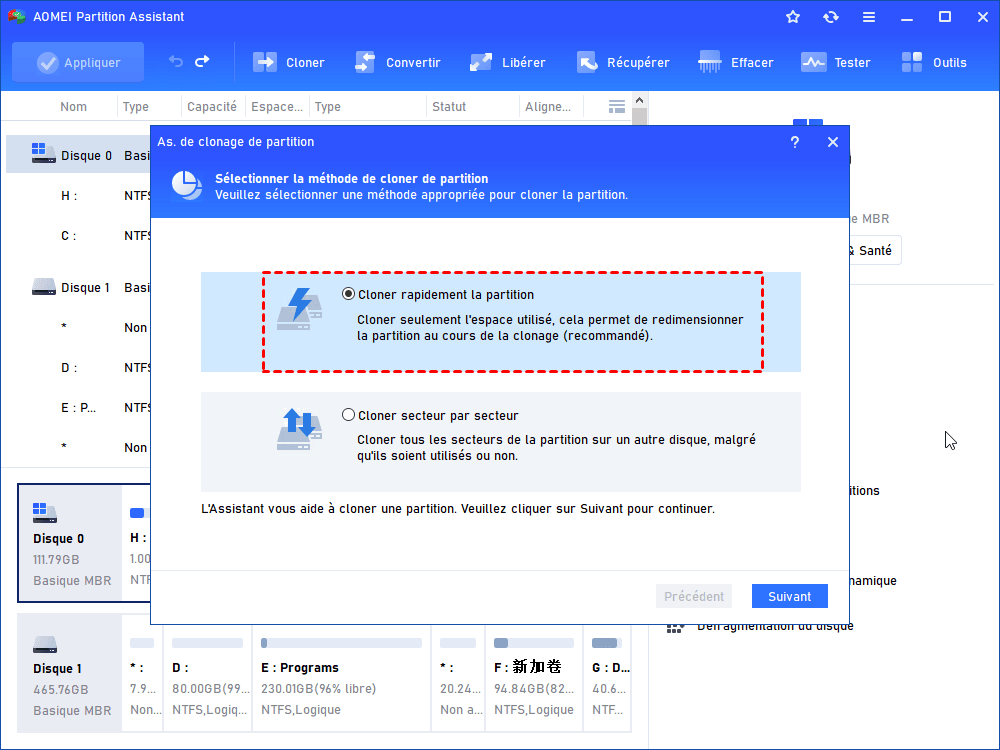Open the Récupérer toolbar menu
The height and width of the screenshot is (750, 1000).
point(623,62)
